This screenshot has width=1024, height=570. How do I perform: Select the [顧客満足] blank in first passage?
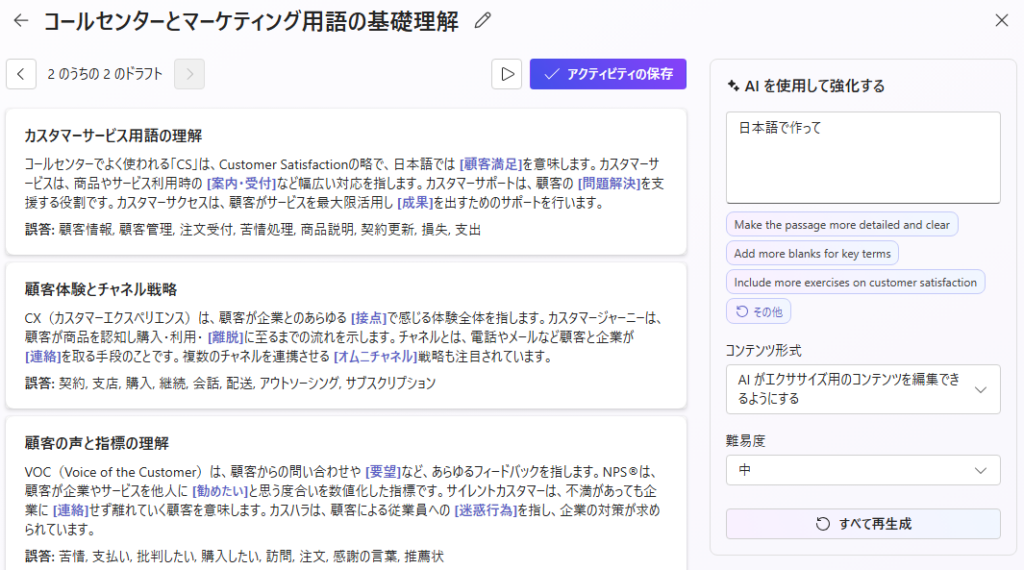coord(491,164)
